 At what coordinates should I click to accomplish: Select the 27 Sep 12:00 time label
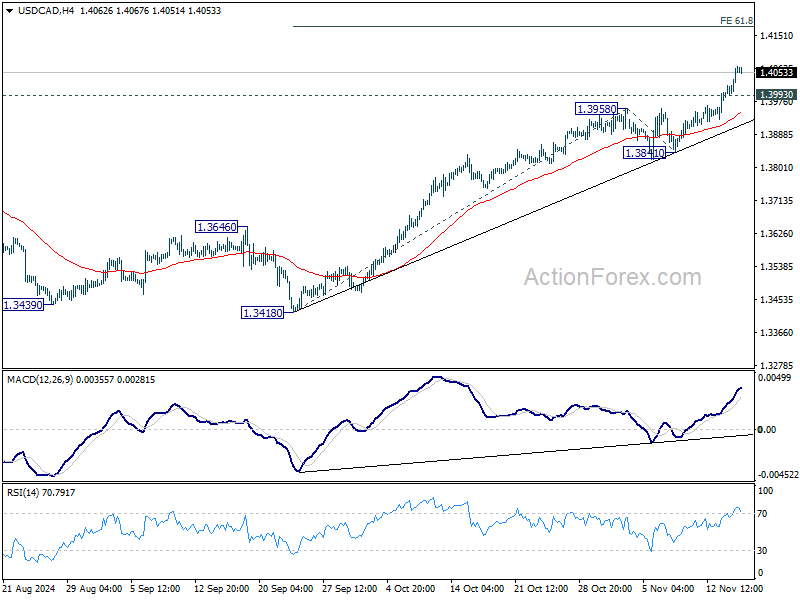pyautogui.click(x=349, y=589)
